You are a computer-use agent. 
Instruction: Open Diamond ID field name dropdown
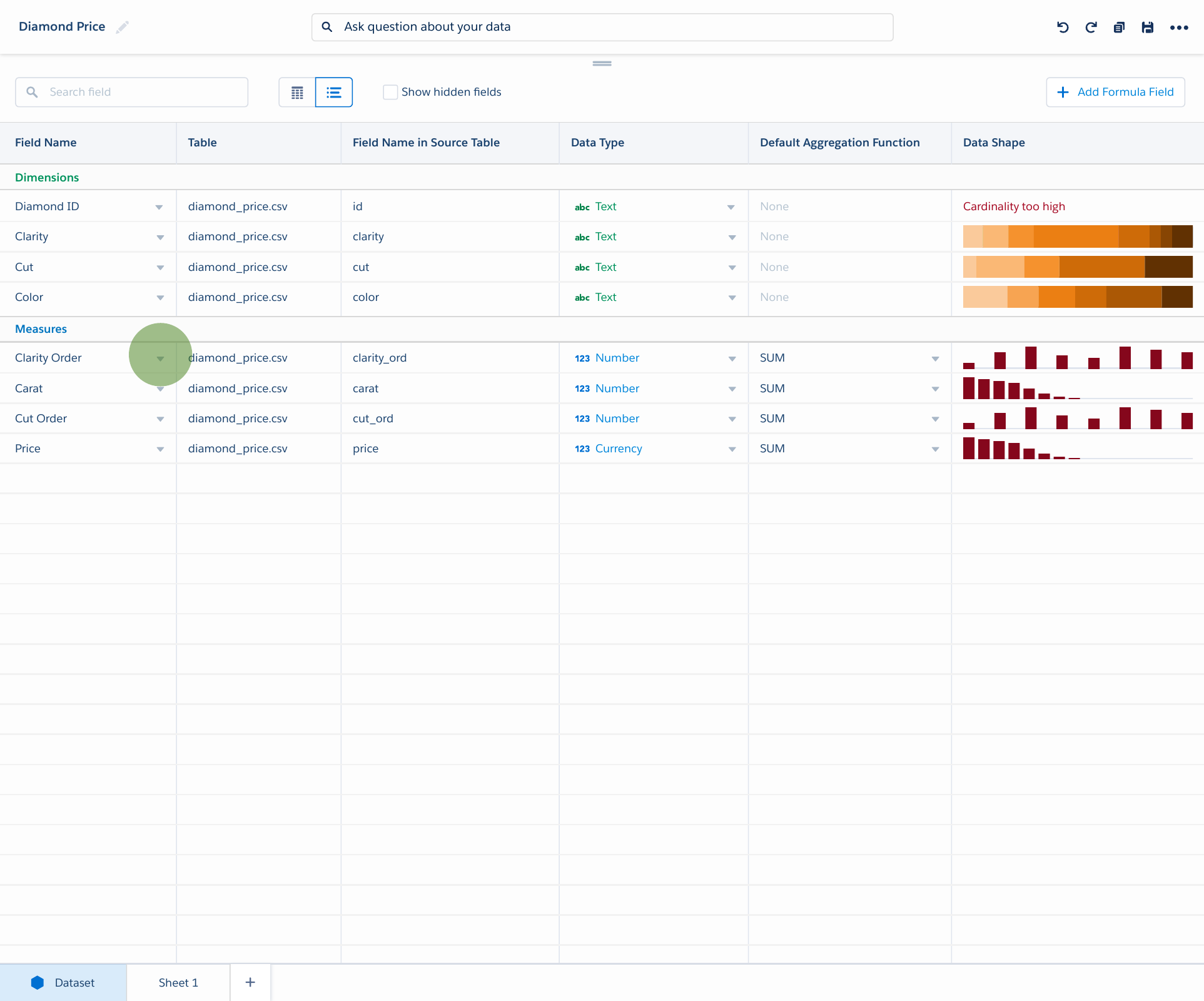click(159, 207)
